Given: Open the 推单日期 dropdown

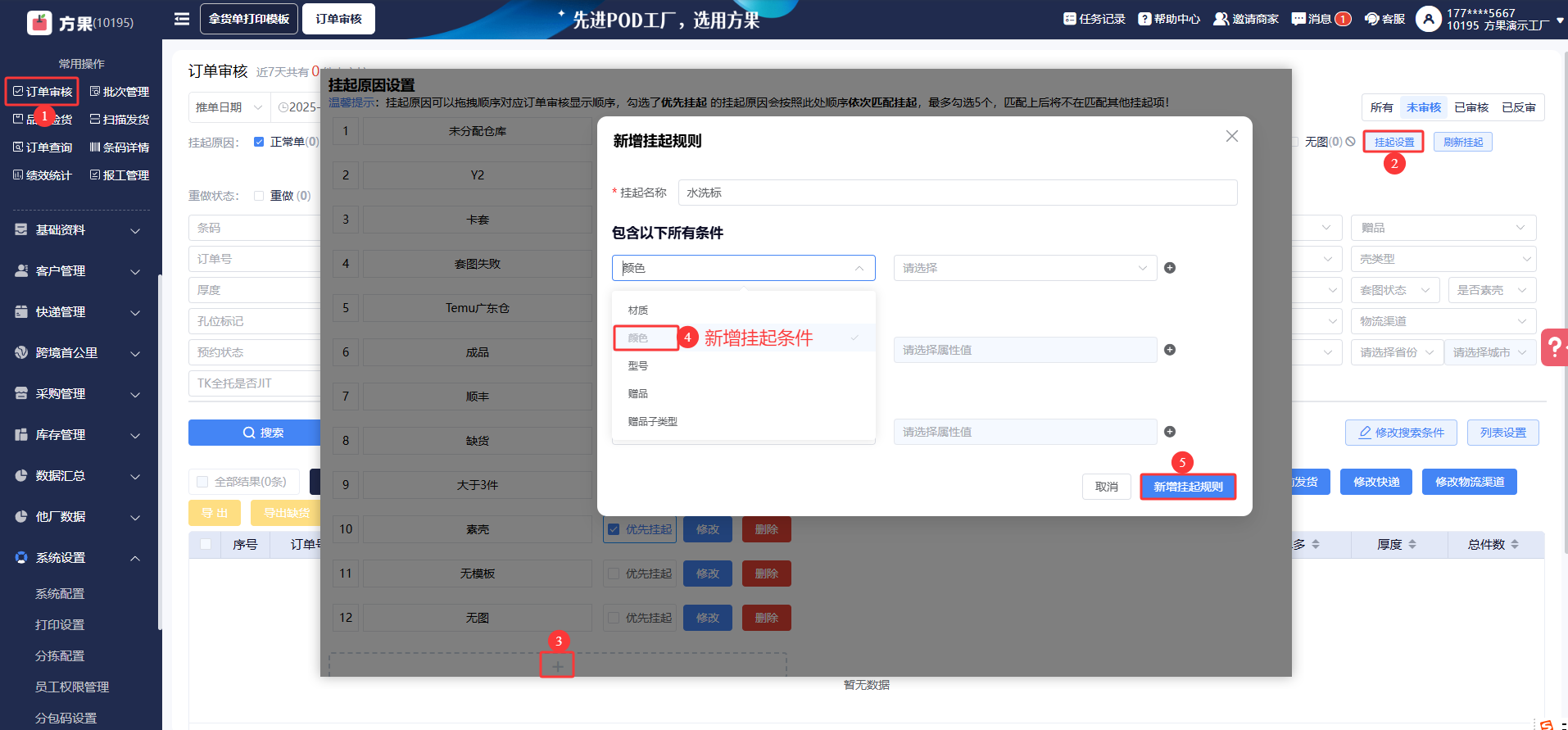Looking at the screenshot, I should [229, 107].
